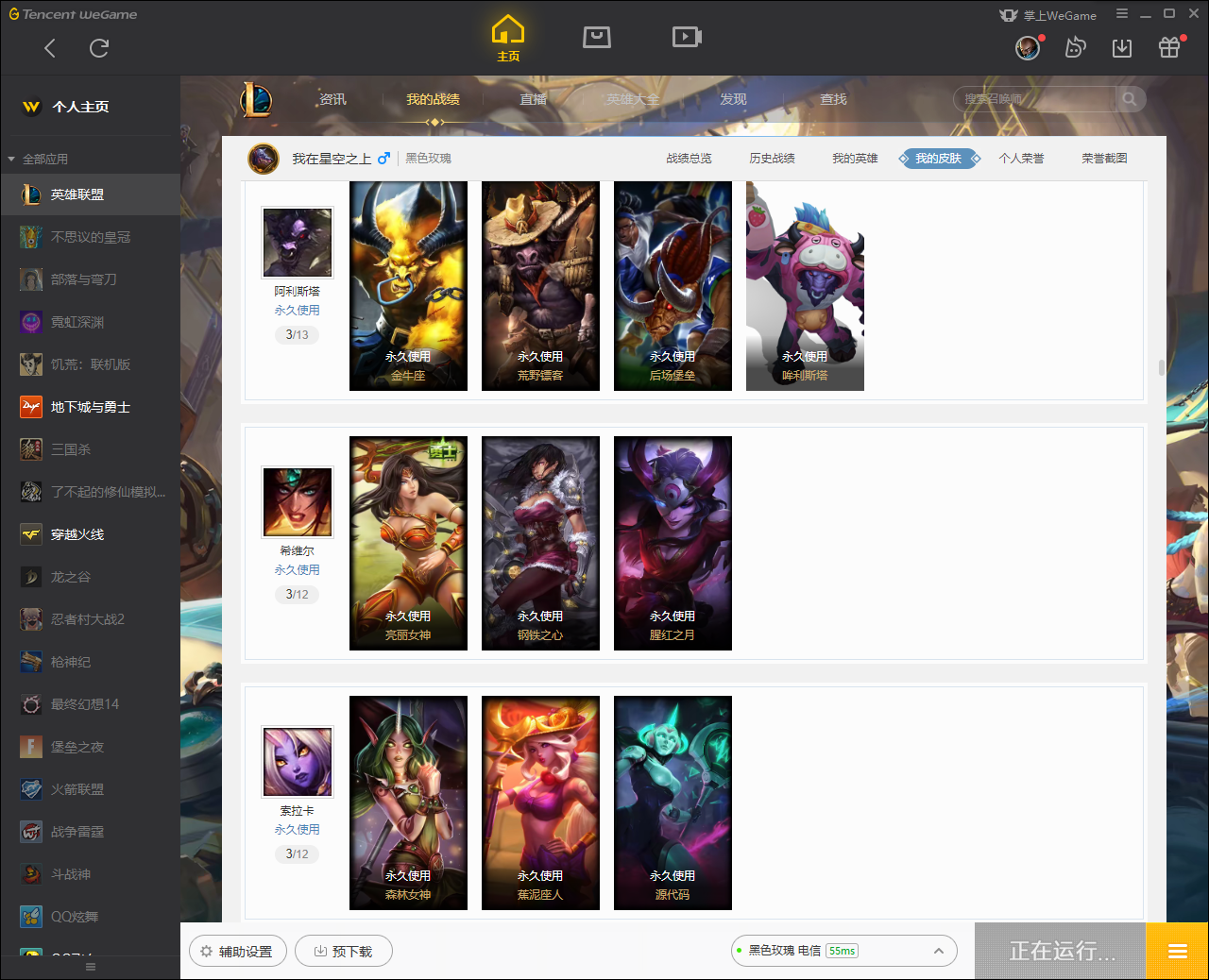Open the gift box icon

point(1169,47)
